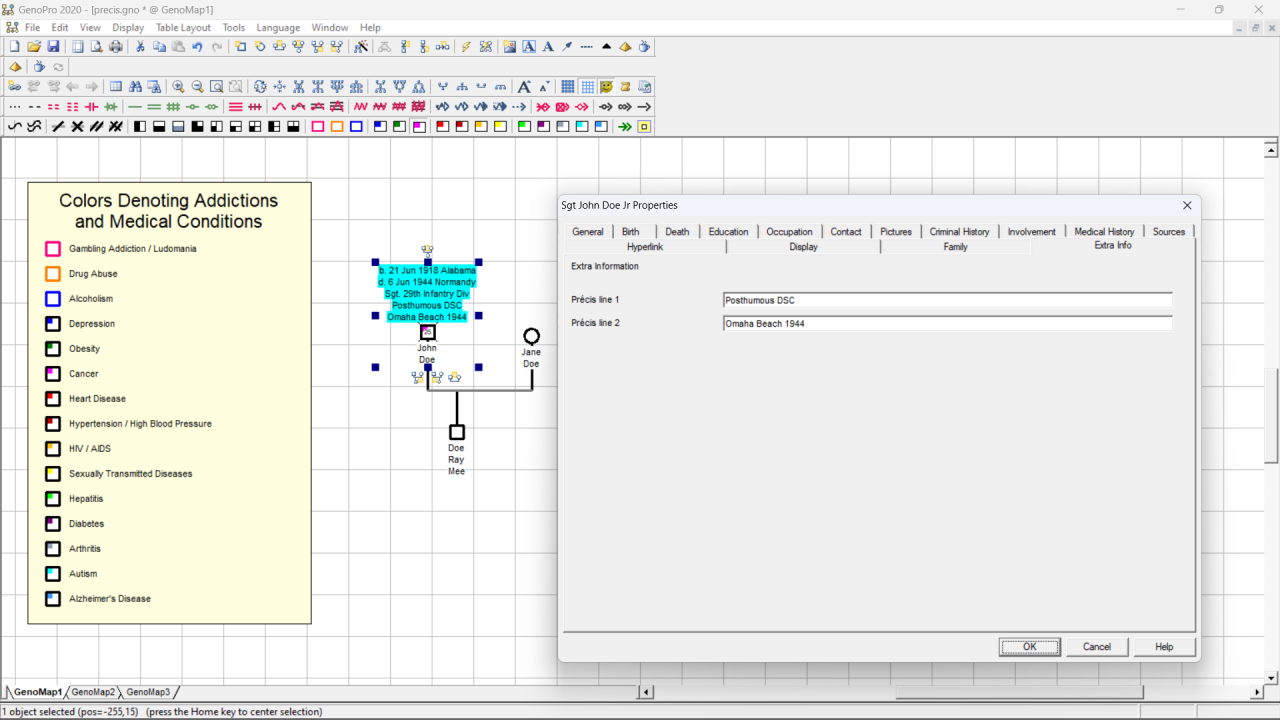
Task: Click the Précis line 2 input field
Action: coord(947,323)
